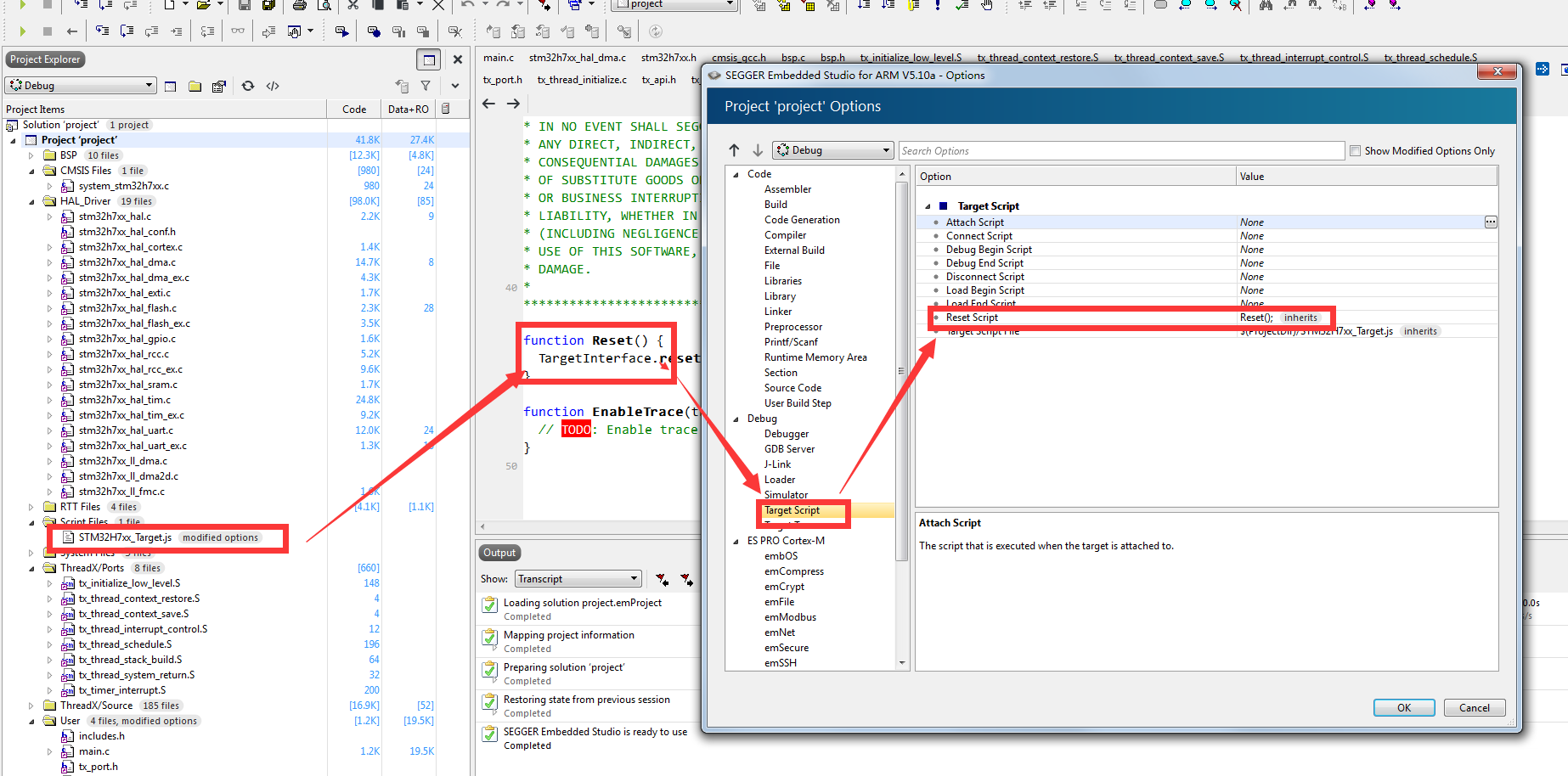Click the glasses watch icon in toolbar
The image size is (1568, 776).
[x=238, y=31]
